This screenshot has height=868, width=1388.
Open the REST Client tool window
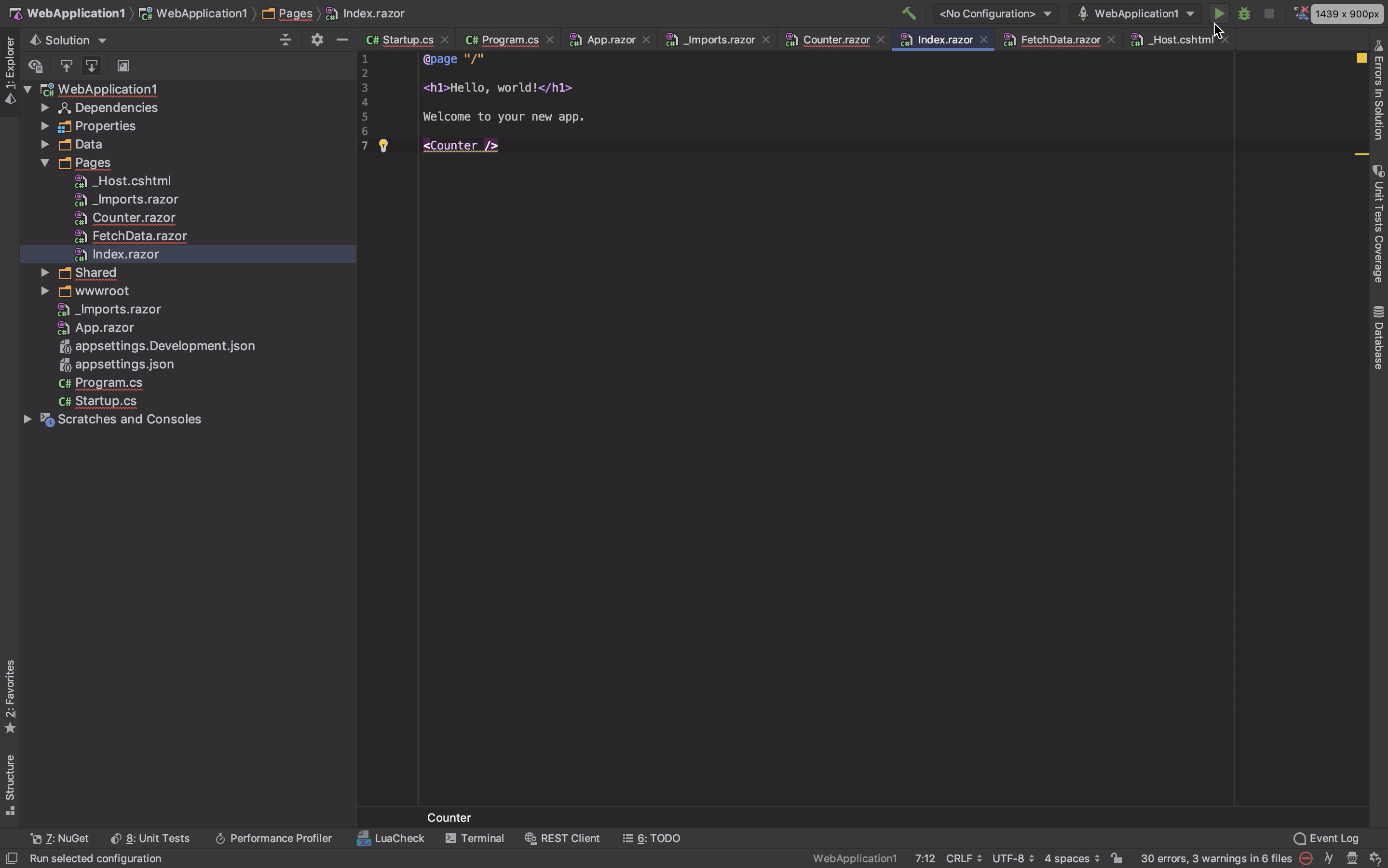[x=562, y=838]
